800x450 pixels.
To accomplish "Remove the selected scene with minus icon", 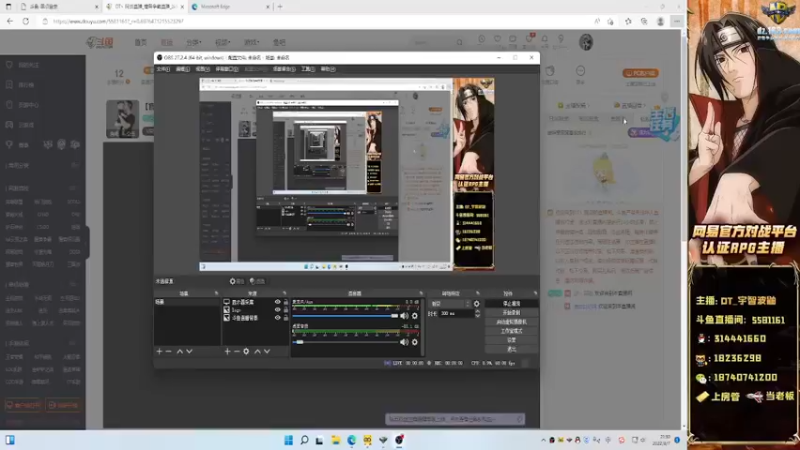I will [x=168, y=352].
